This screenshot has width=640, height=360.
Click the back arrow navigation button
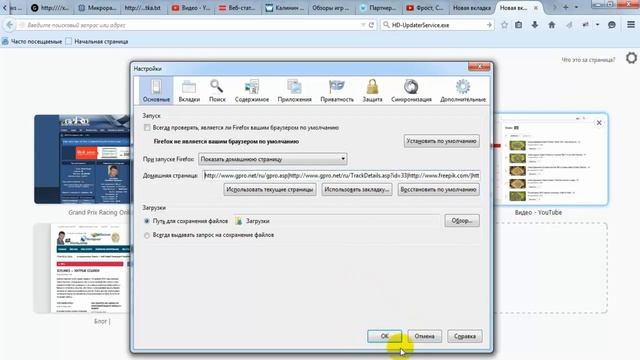pos(9,25)
